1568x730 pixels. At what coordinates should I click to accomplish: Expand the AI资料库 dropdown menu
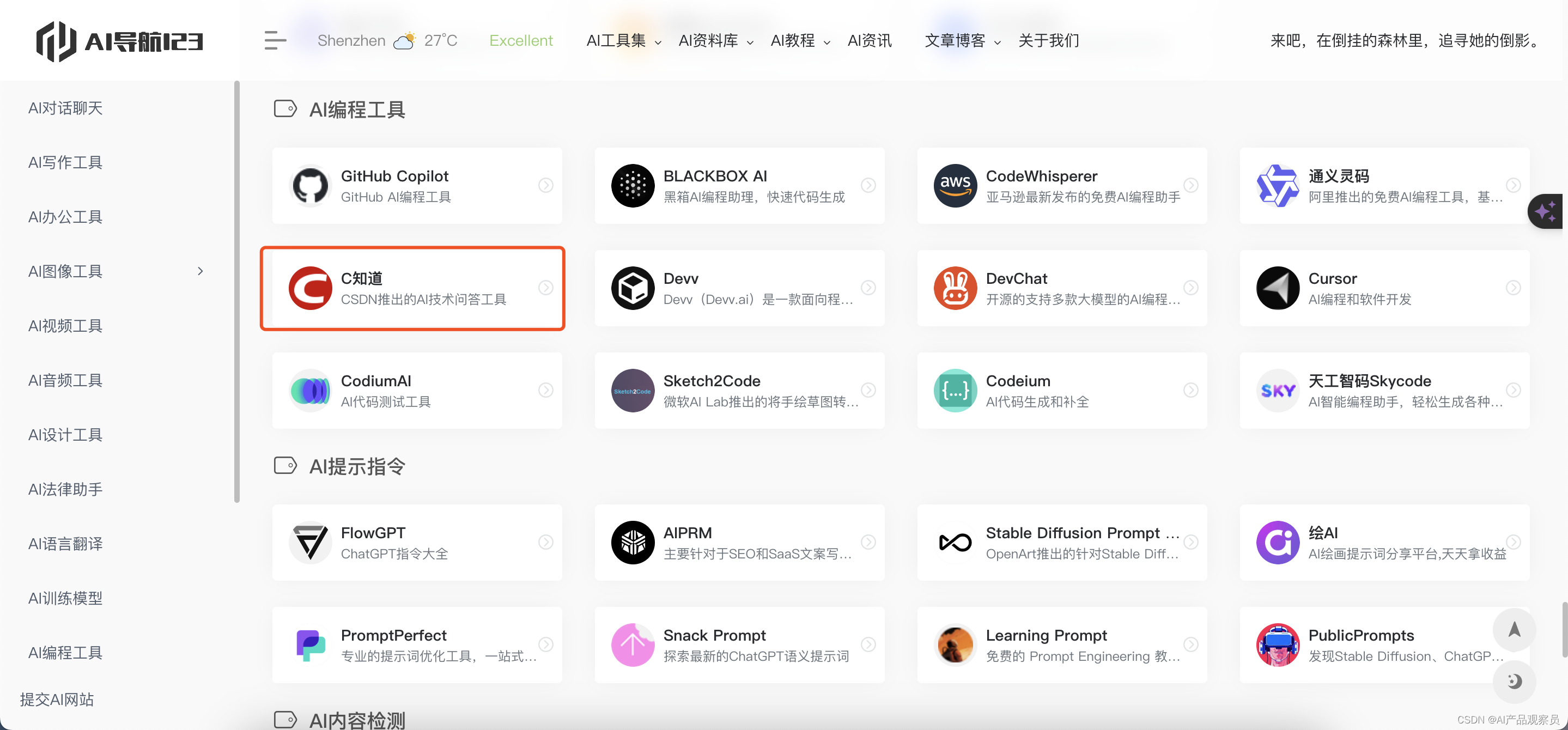point(715,41)
